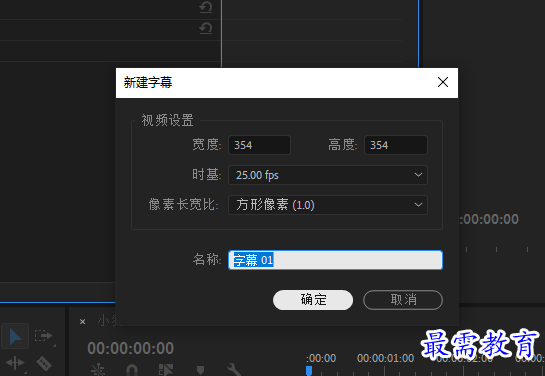
Task: Open timeline wrench display settings
Action: 234,370
